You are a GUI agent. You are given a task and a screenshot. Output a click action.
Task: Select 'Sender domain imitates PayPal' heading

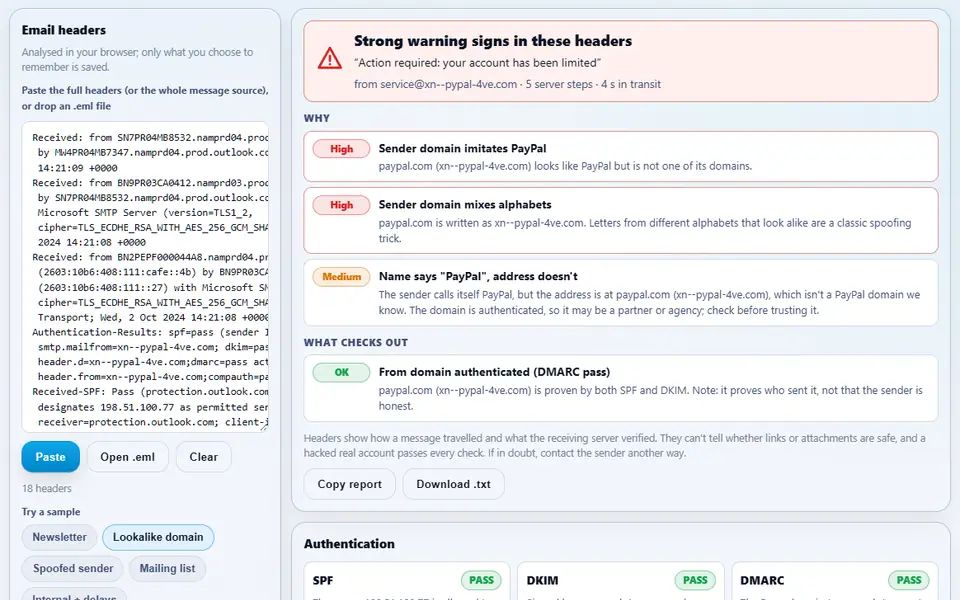[462, 148]
